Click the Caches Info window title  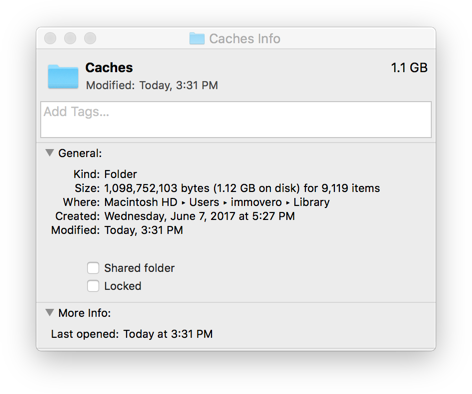pyautogui.click(x=245, y=39)
